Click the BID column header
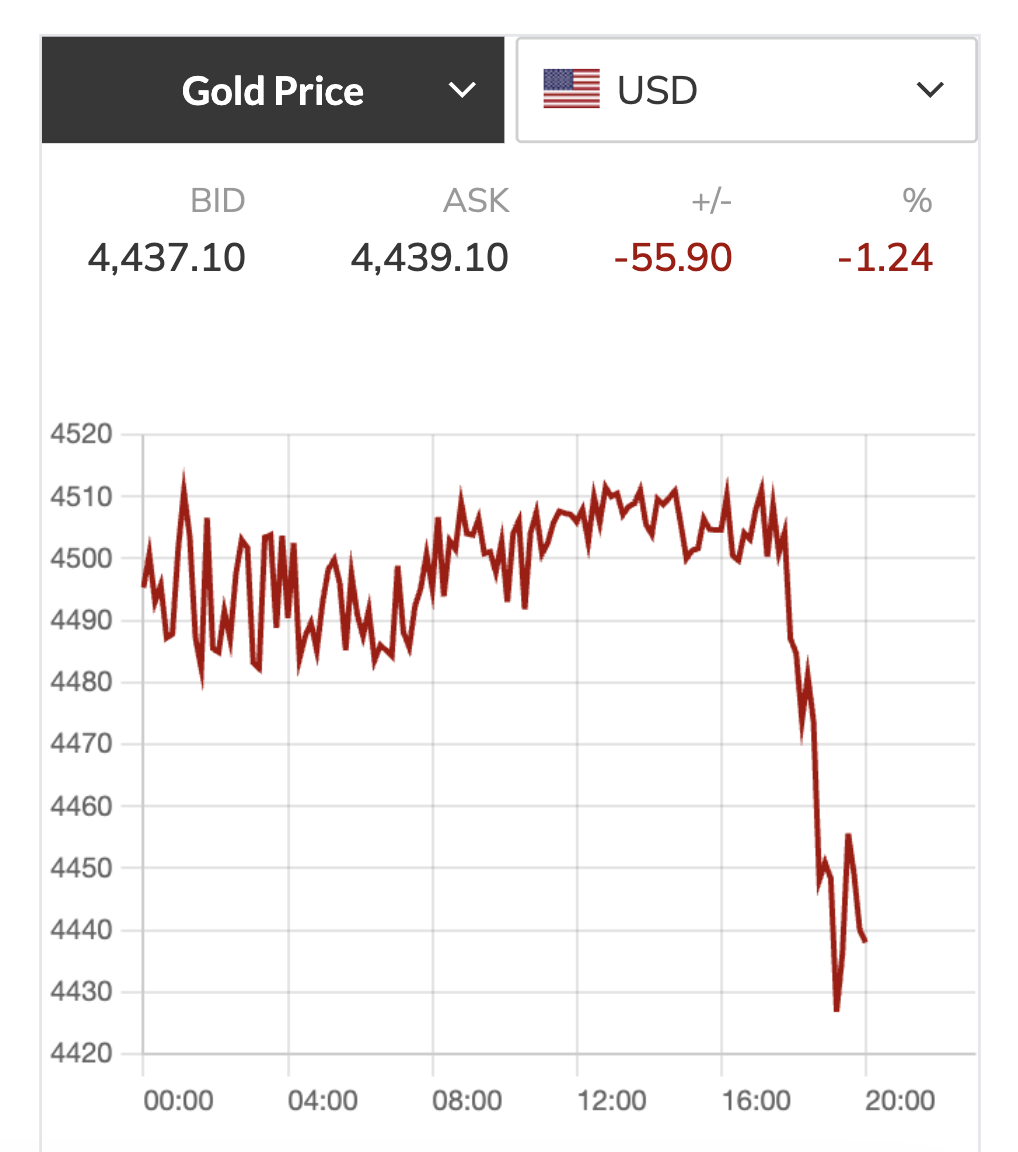Image resolution: width=1018 pixels, height=1152 pixels. [217, 201]
